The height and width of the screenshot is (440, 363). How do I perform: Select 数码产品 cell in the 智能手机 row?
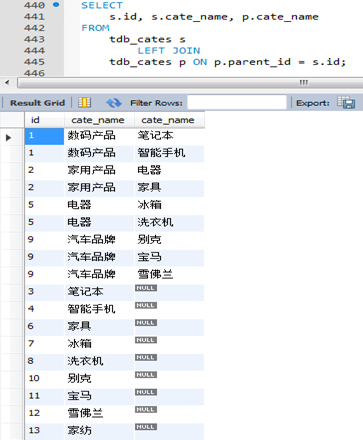pyautogui.click(x=99, y=154)
